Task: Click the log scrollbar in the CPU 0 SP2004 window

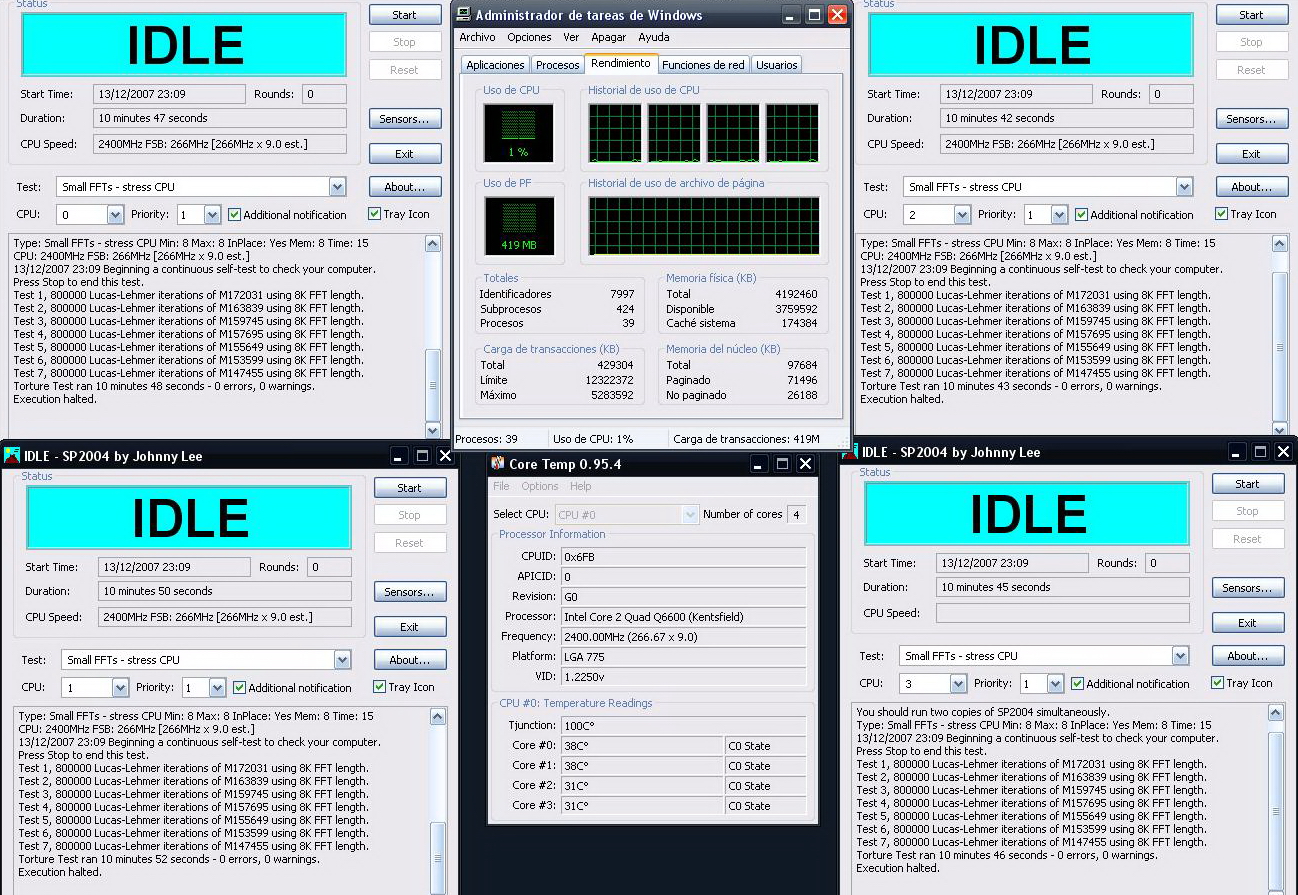Action: (x=433, y=336)
